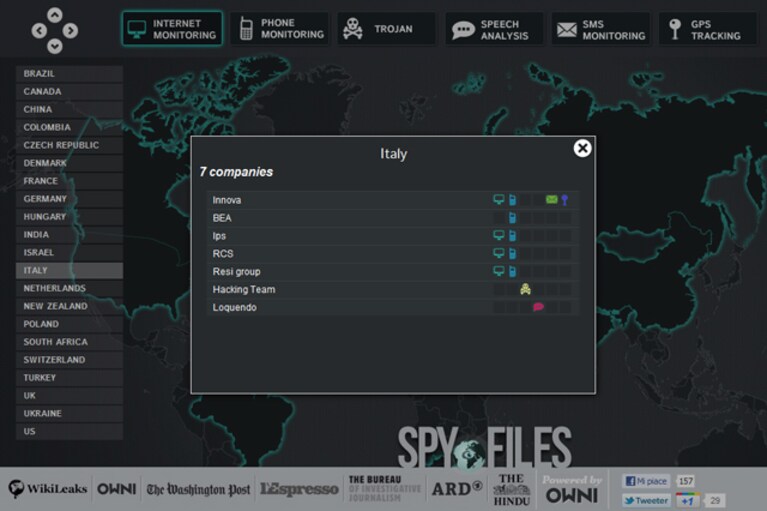767x511 pixels.
Task: Pan the map down with the arrow
Action: pyautogui.click(x=55, y=46)
